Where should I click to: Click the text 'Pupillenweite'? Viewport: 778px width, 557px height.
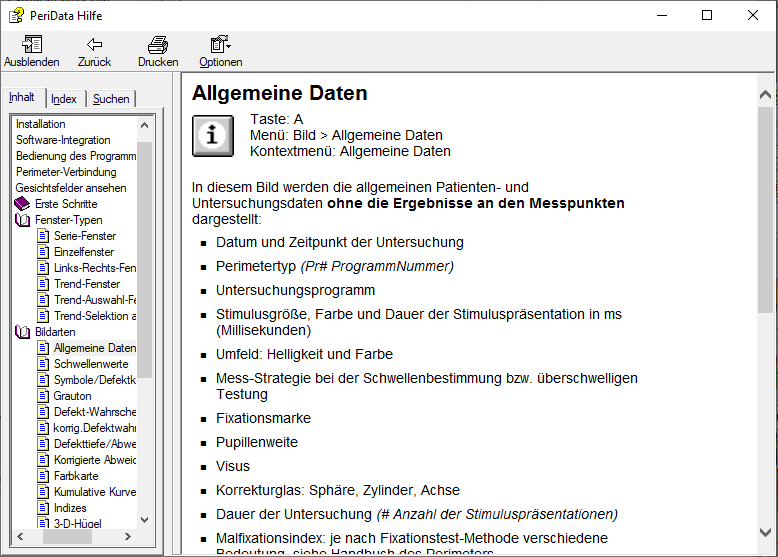[x=257, y=442]
